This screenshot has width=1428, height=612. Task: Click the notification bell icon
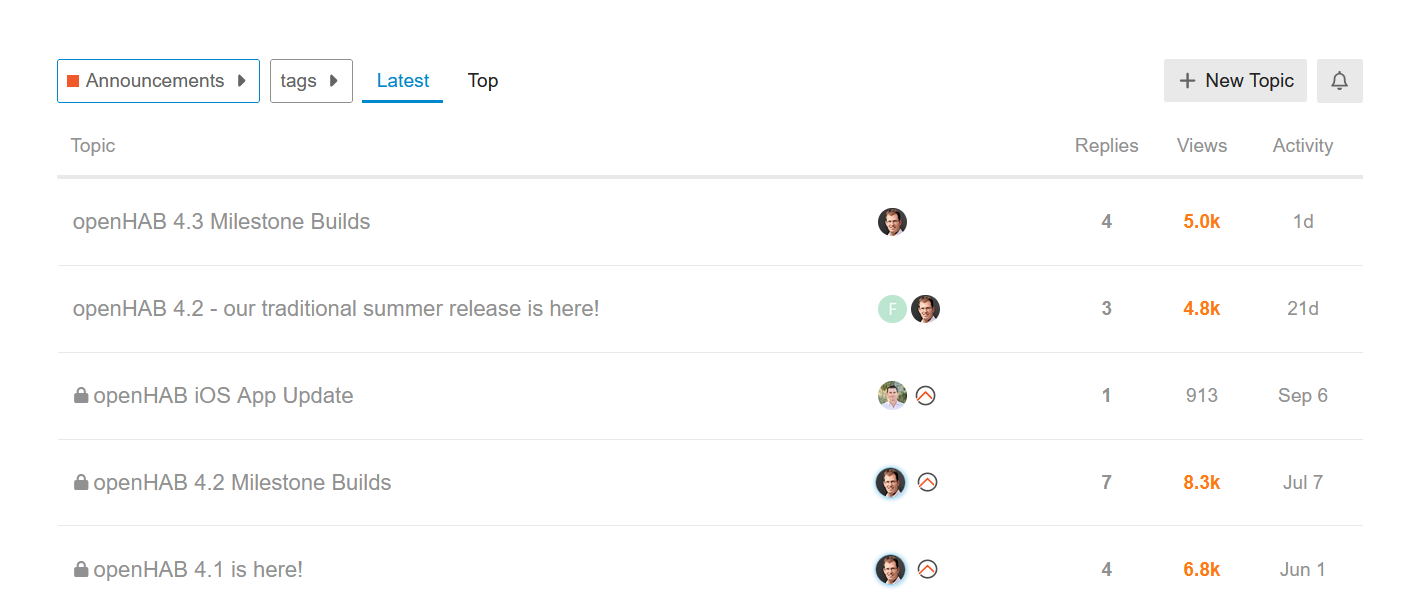pyautogui.click(x=1339, y=81)
